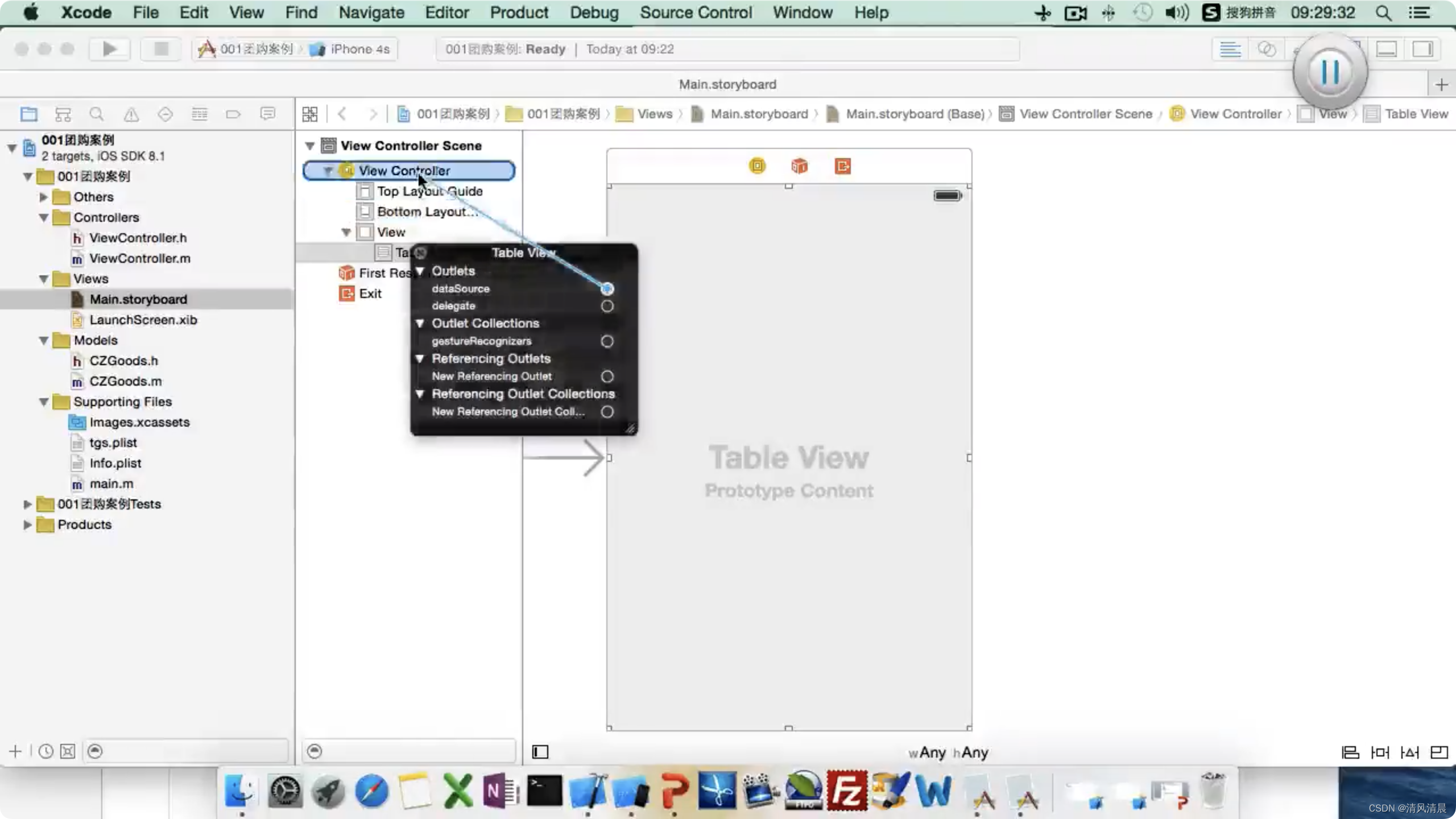
Task: Show the Assistant editor
Action: (x=1266, y=49)
